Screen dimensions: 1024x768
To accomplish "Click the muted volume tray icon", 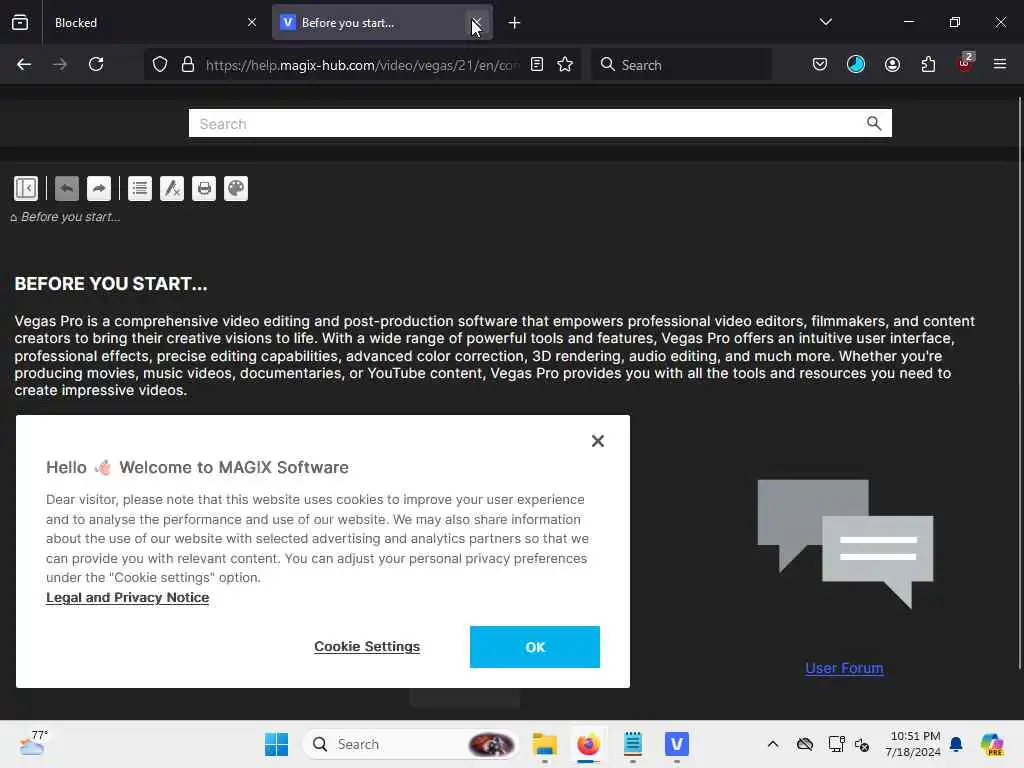I will pos(861,744).
